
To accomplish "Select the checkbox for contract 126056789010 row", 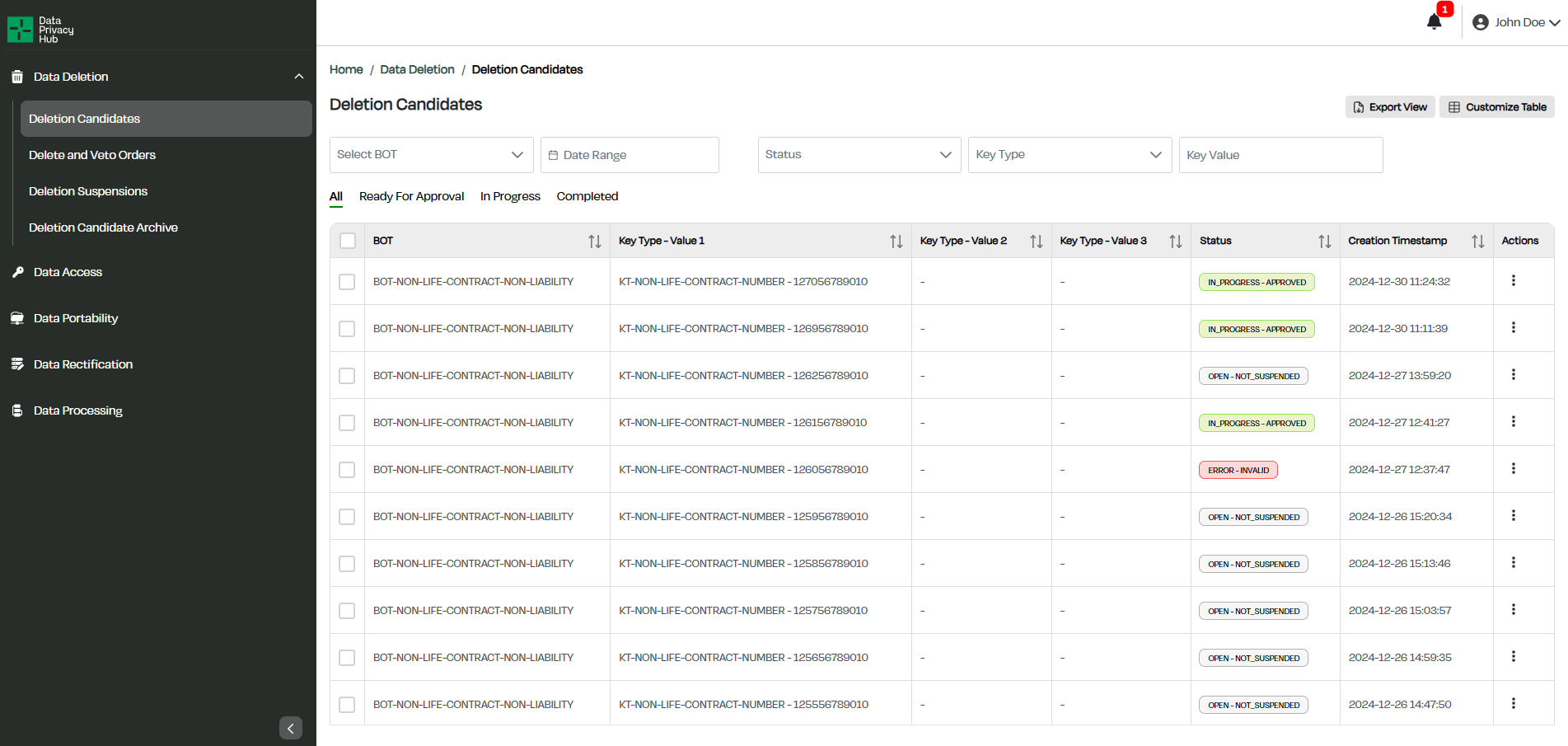I will click(x=348, y=470).
